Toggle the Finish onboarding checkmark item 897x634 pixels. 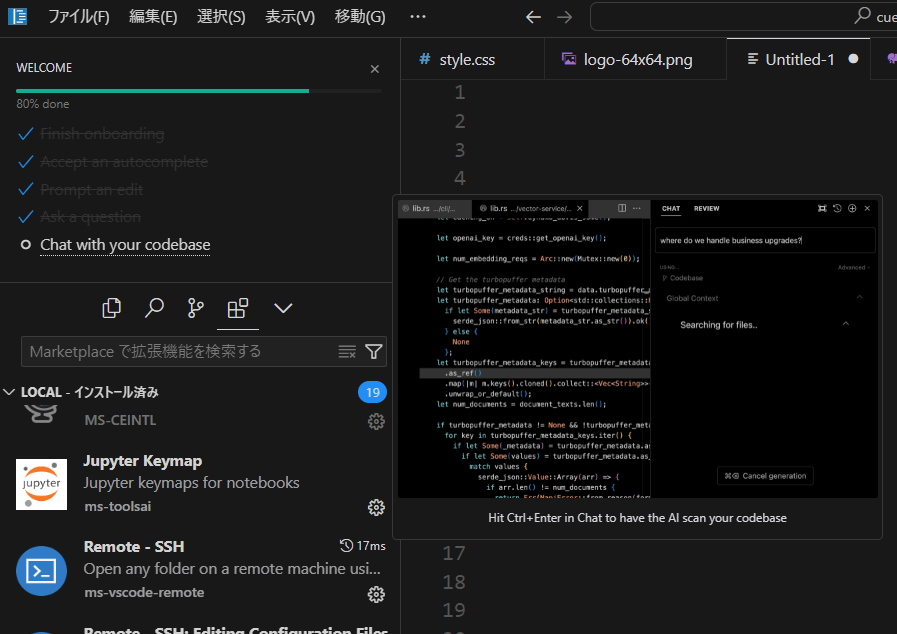(x=92, y=134)
